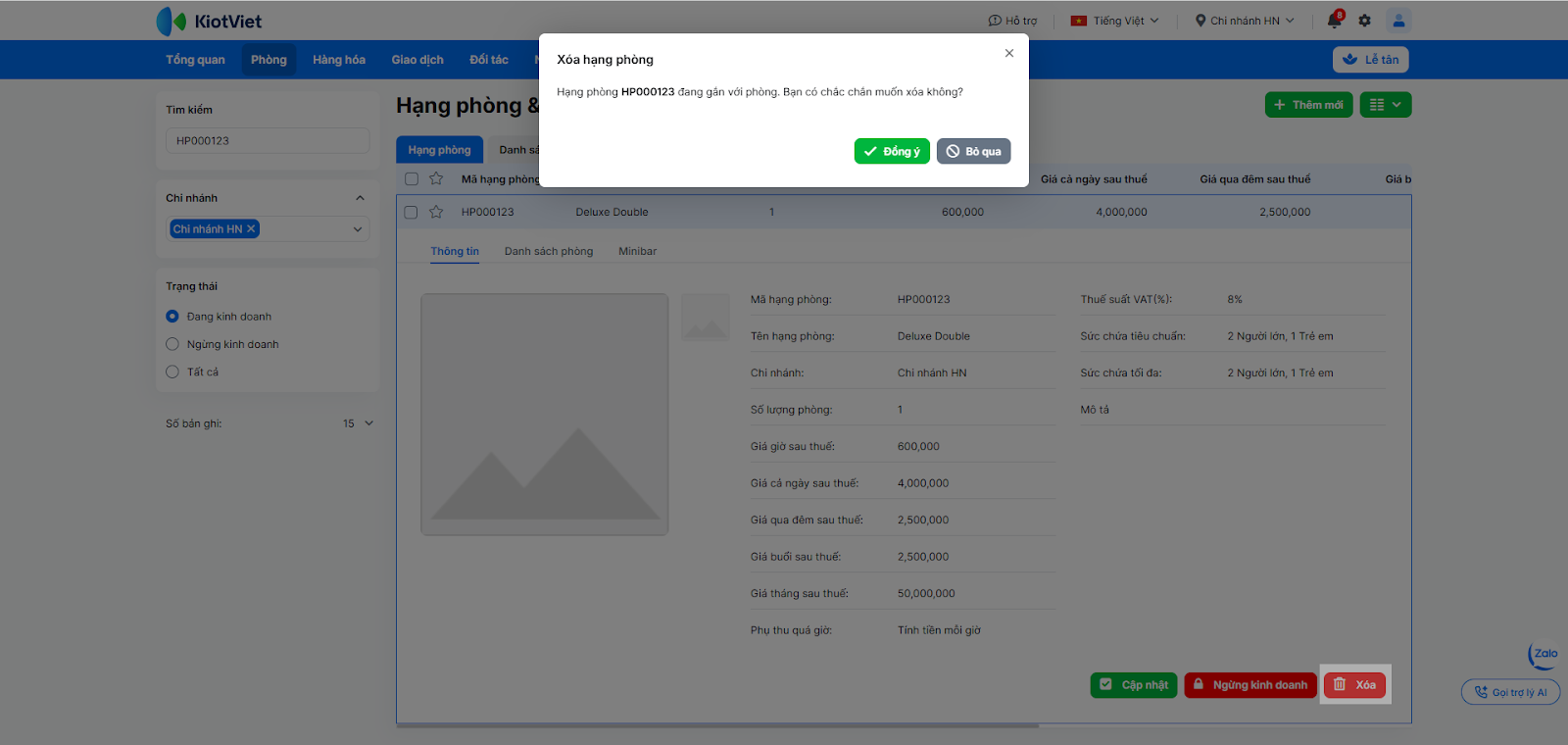This screenshot has height=745, width=1568.
Task: Close the Xóa hạng phòng dialog with X
Action: (x=1009, y=53)
